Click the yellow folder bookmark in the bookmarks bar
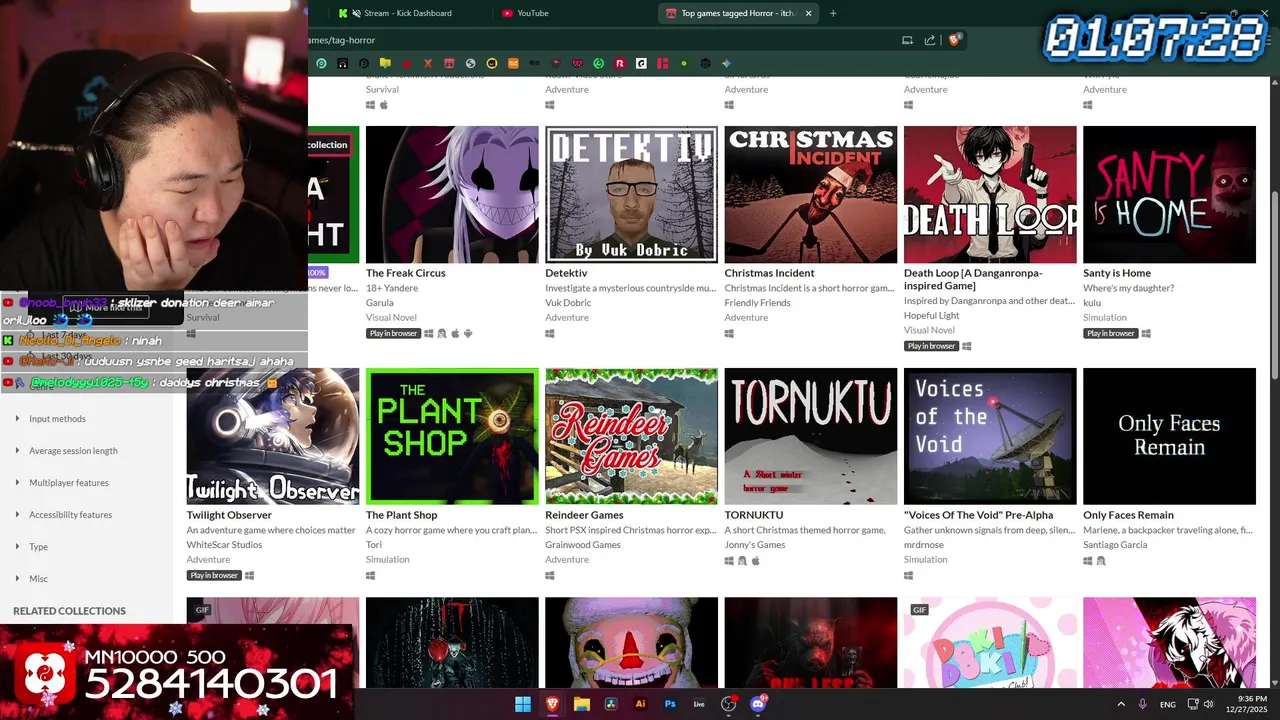 coord(385,63)
